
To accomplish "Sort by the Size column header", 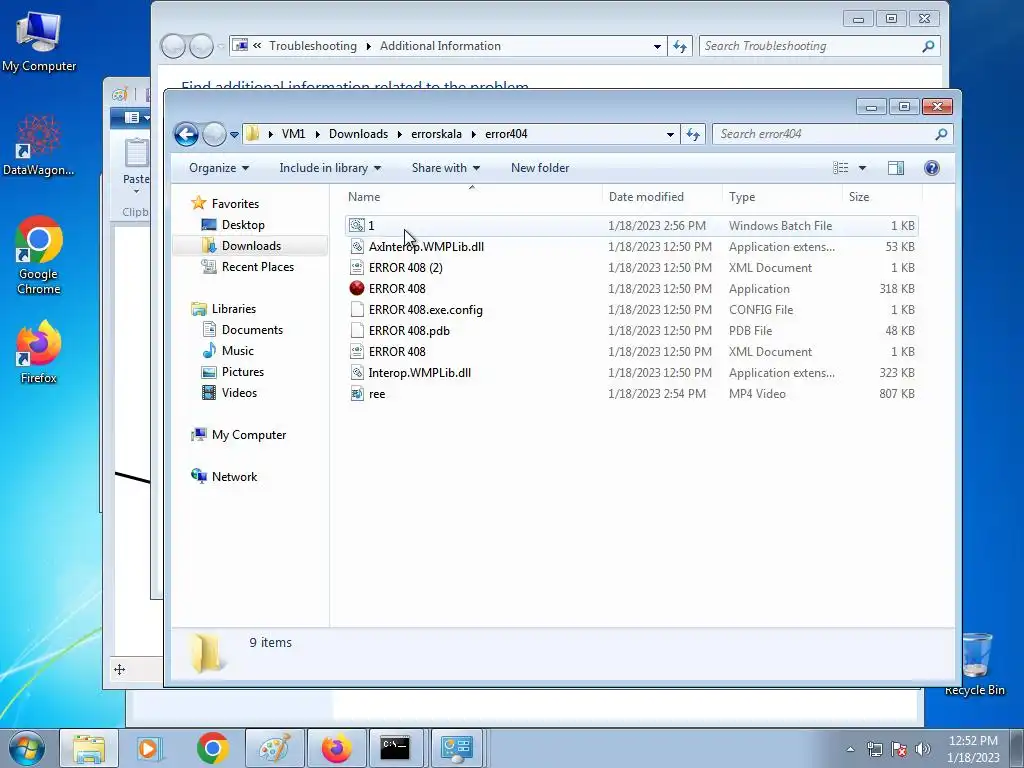I will pyautogui.click(x=882, y=197).
